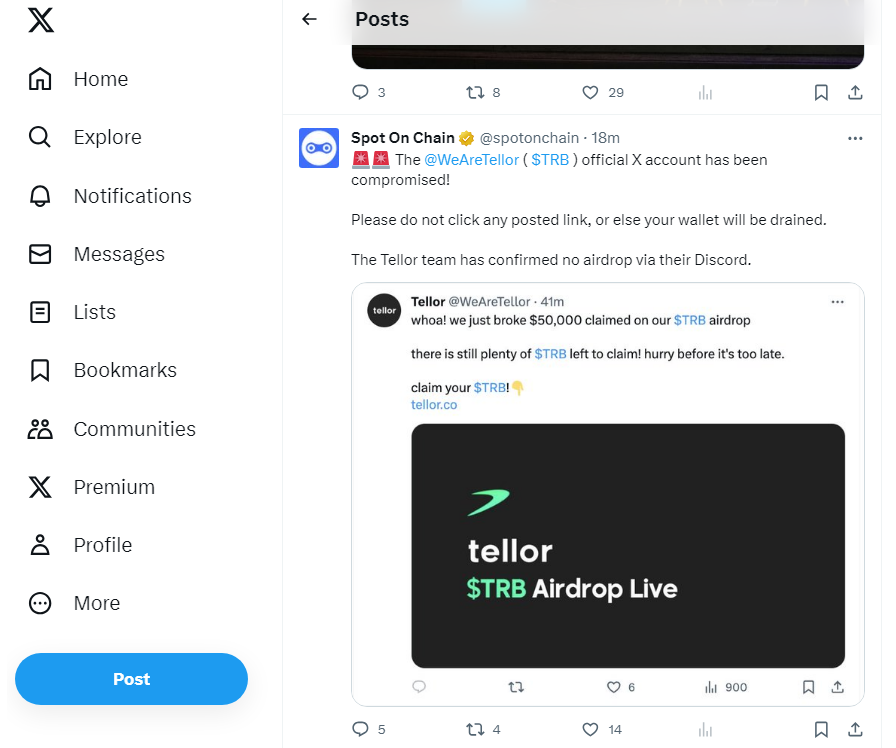Reply to the Spot On Chain post

coord(361,729)
